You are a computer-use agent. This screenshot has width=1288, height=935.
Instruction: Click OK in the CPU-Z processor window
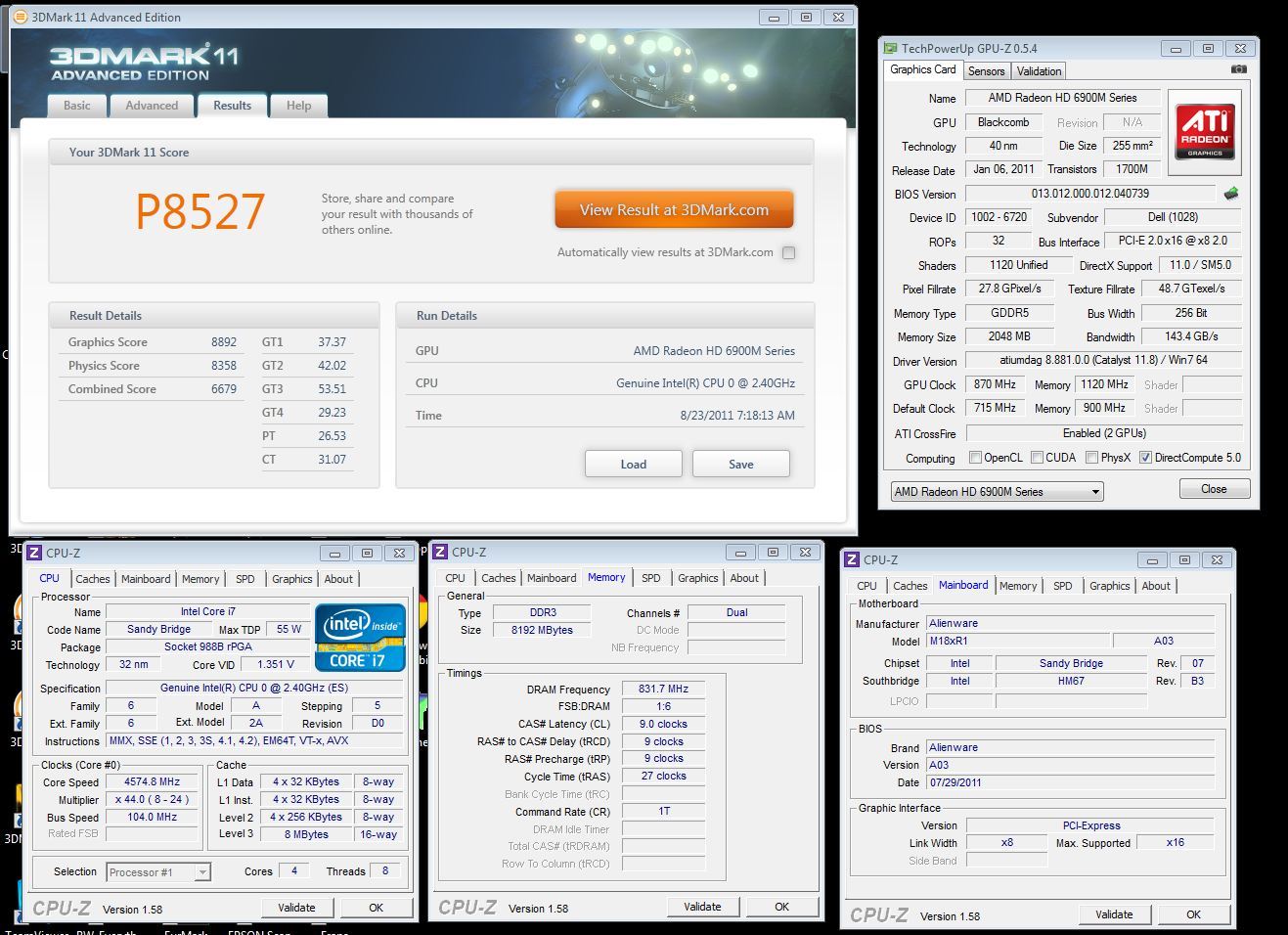[x=376, y=908]
